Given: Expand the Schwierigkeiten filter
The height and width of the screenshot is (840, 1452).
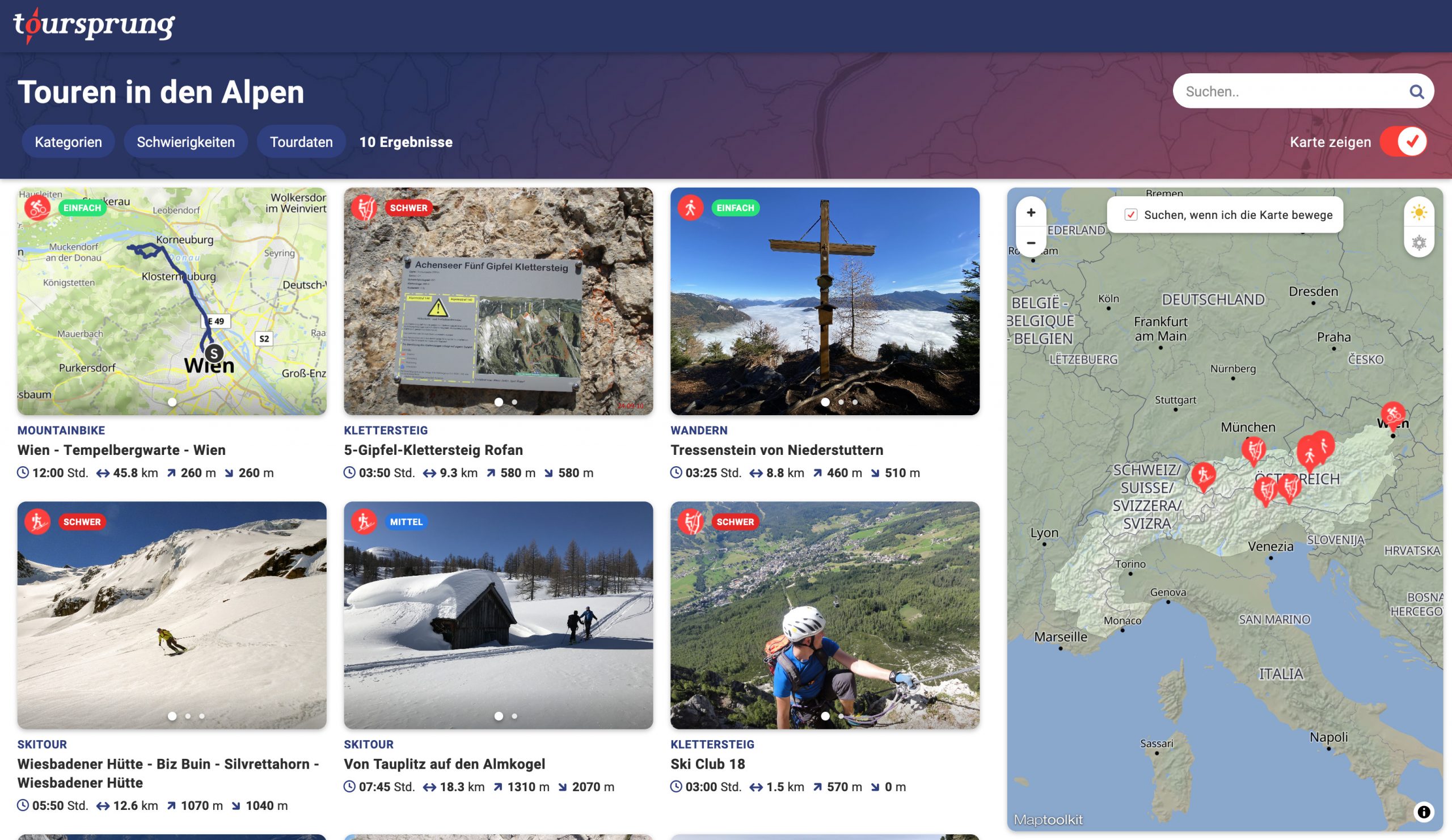Looking at the screenshot, I should (185, 142).
